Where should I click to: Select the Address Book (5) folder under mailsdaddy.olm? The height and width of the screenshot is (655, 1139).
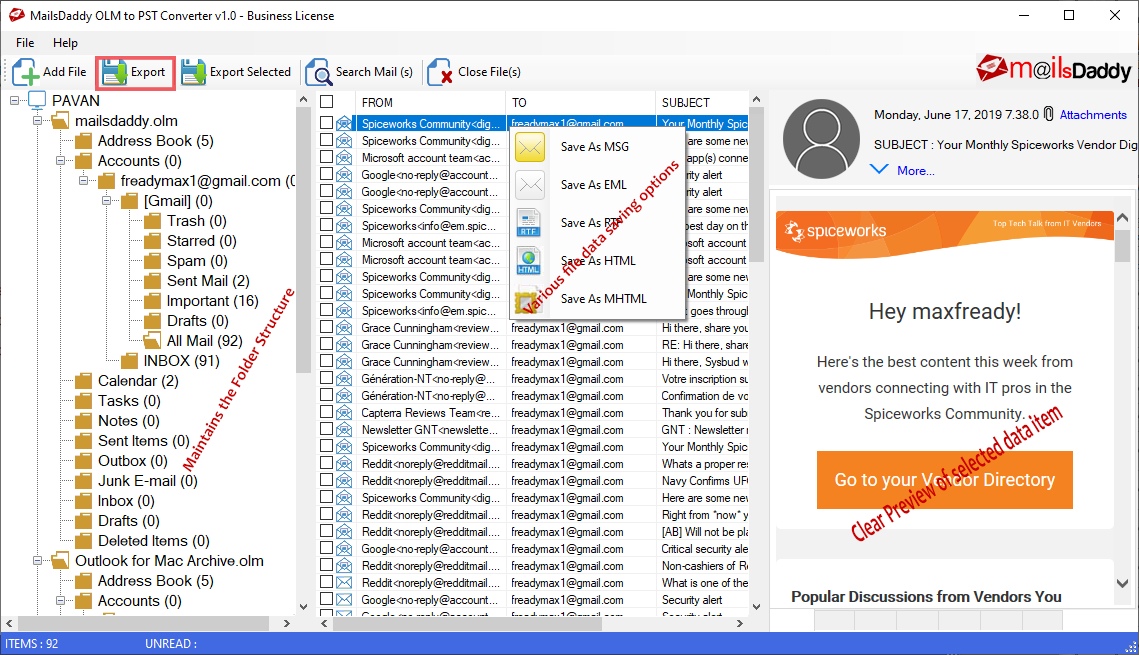(x=145, y=141)
